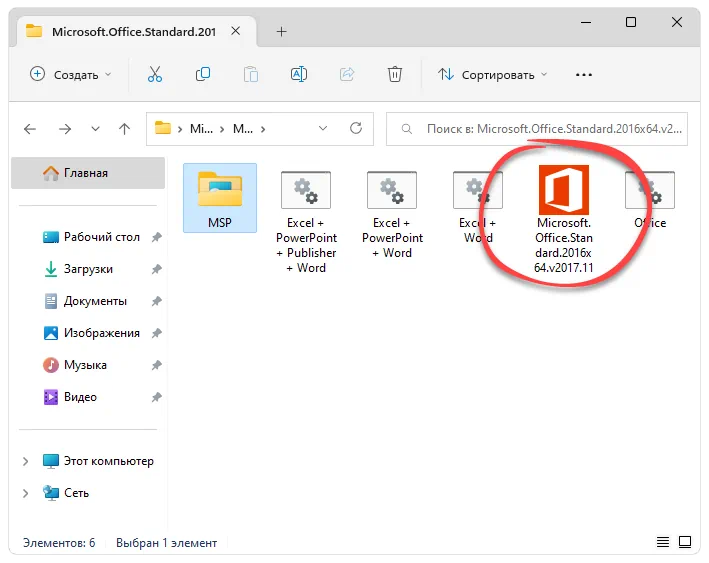This screenshot has height=563, width=709.
Task: Open the Создать dropdown
Action: pyautogui.click(x=71, y=74)
